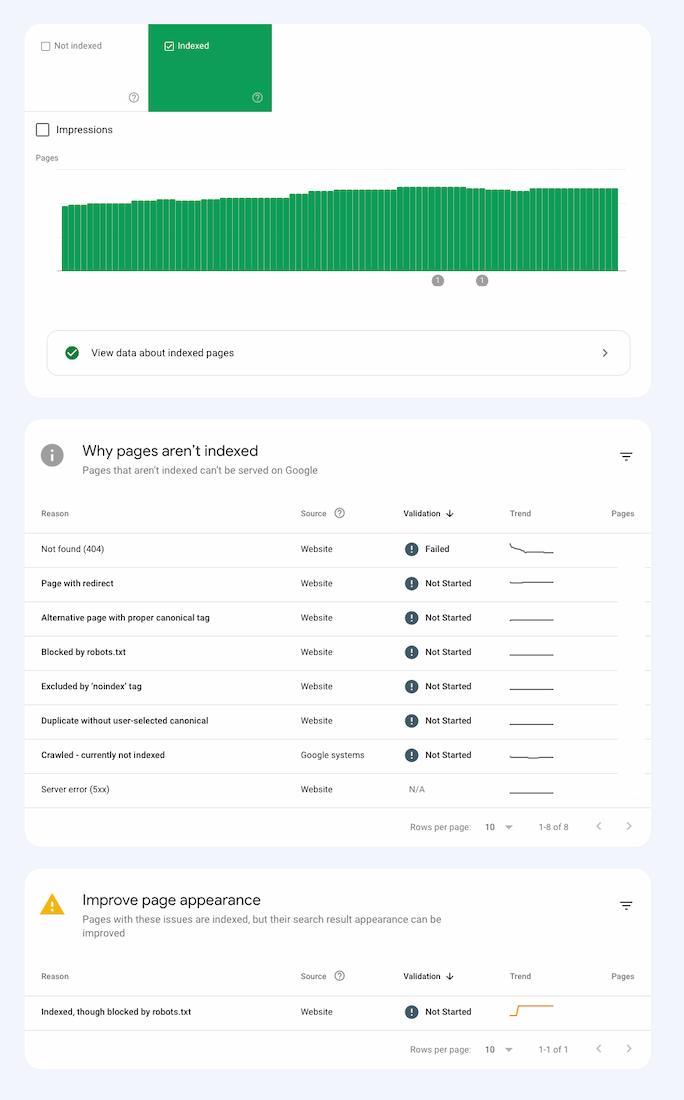
Task: Click Failed status icon for Not found (404)
Action: (412, 549)
